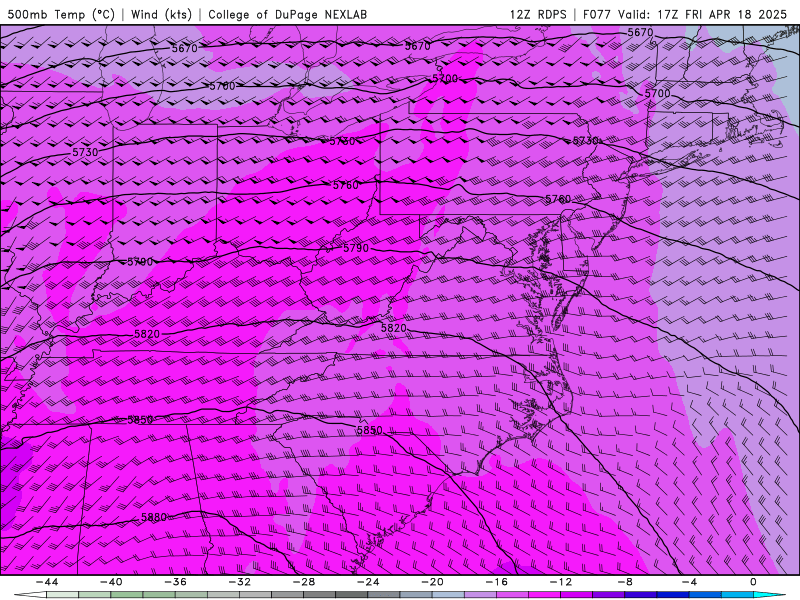Image resolution: width=800 pixels, height=600 pixels.
Task: Click the '12Z RDPS' model run label
Action: tap(538, 14)
